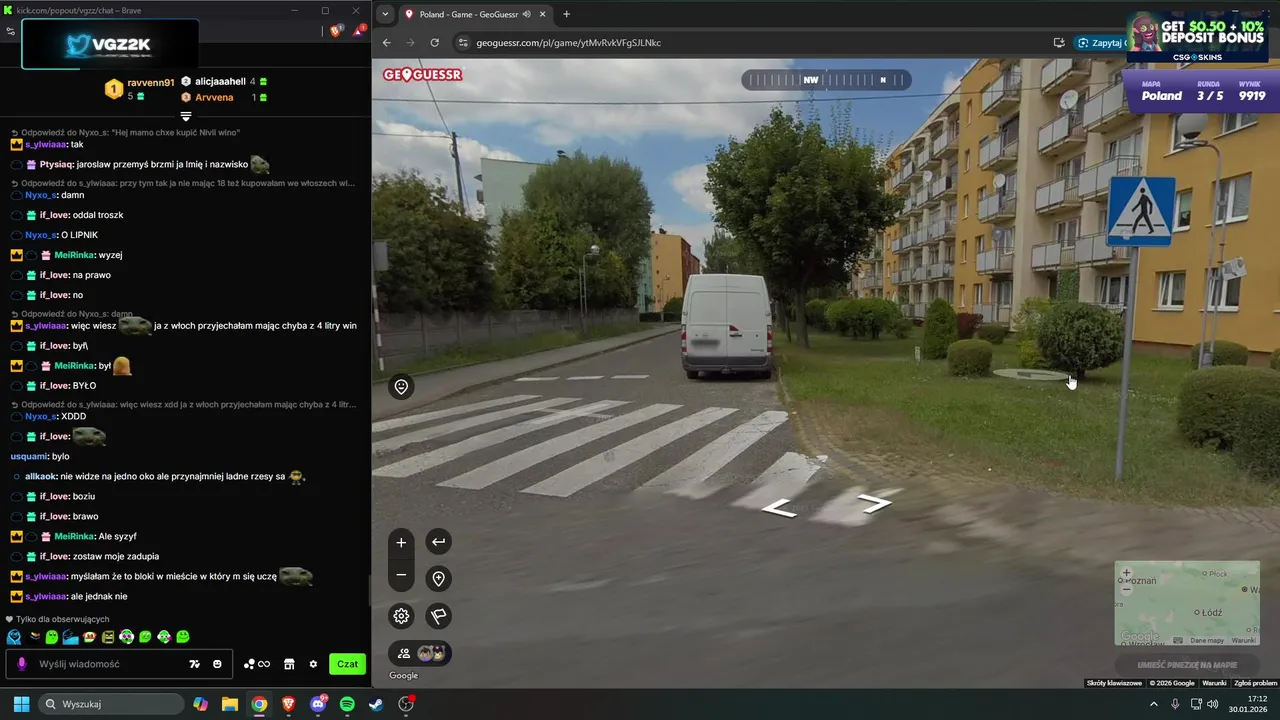Viewport: 1280px width, 720px height.
Task: Close the GeoGuessr browser tab
Action: (543, 14)
